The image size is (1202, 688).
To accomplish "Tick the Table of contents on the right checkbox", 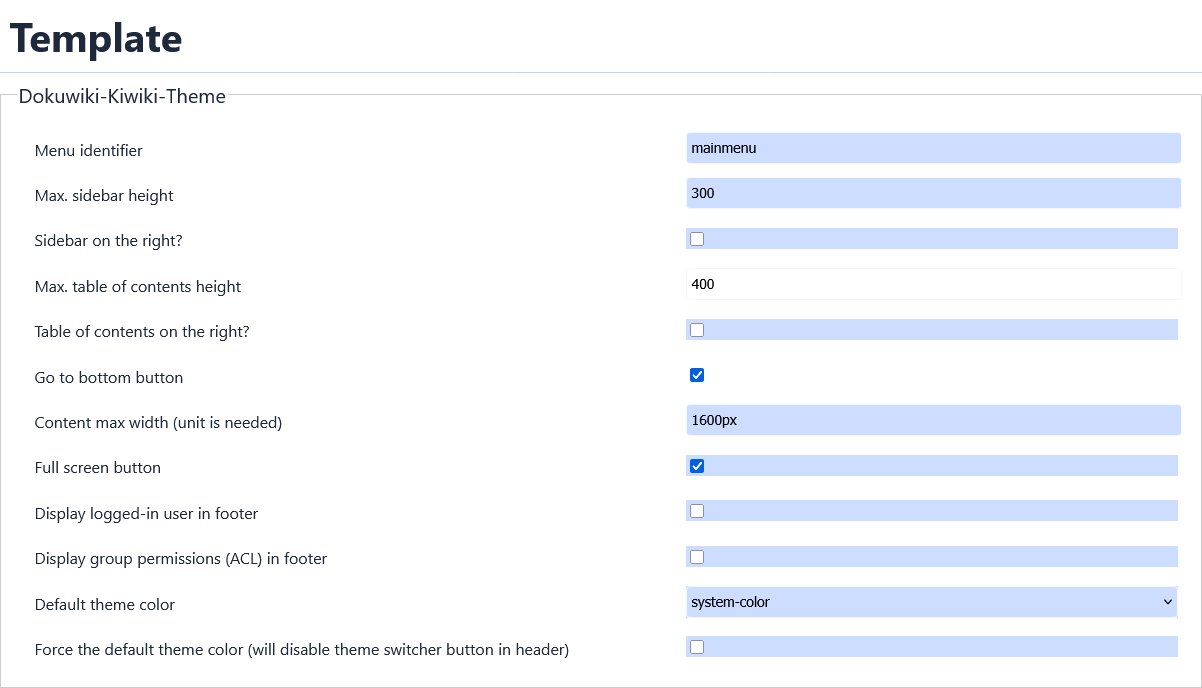I will (x=697, y=330).
